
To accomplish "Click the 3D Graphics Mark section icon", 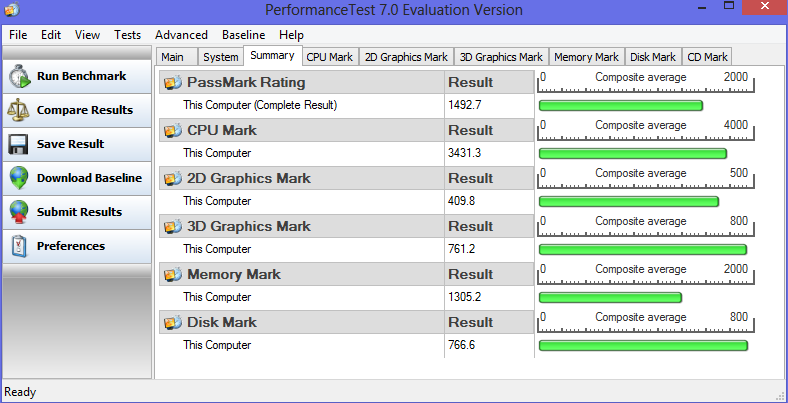I will 173,227.
